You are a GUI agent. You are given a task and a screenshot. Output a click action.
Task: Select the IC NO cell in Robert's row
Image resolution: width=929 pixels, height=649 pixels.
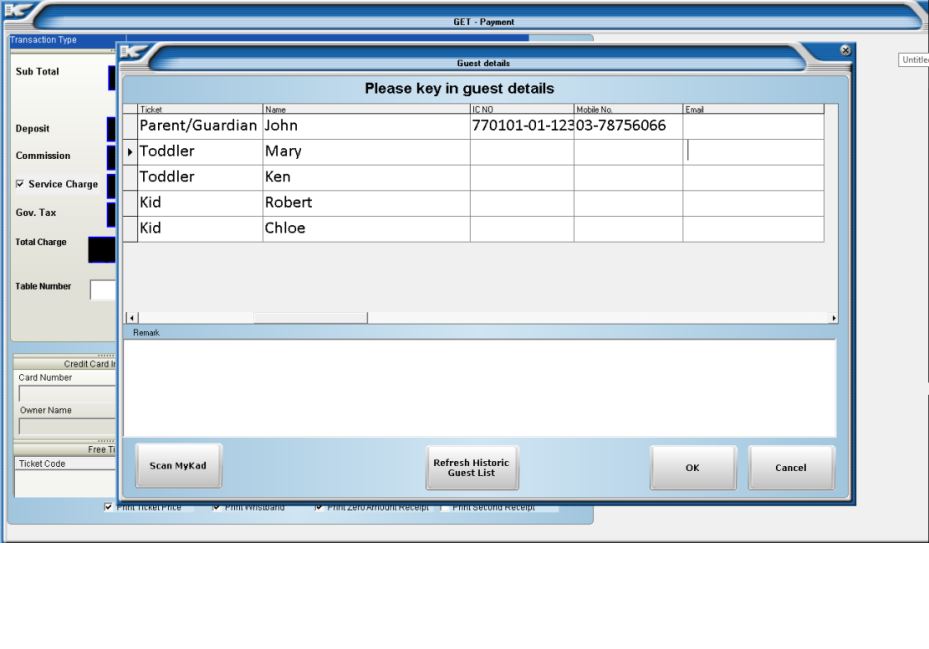point(522,203)
